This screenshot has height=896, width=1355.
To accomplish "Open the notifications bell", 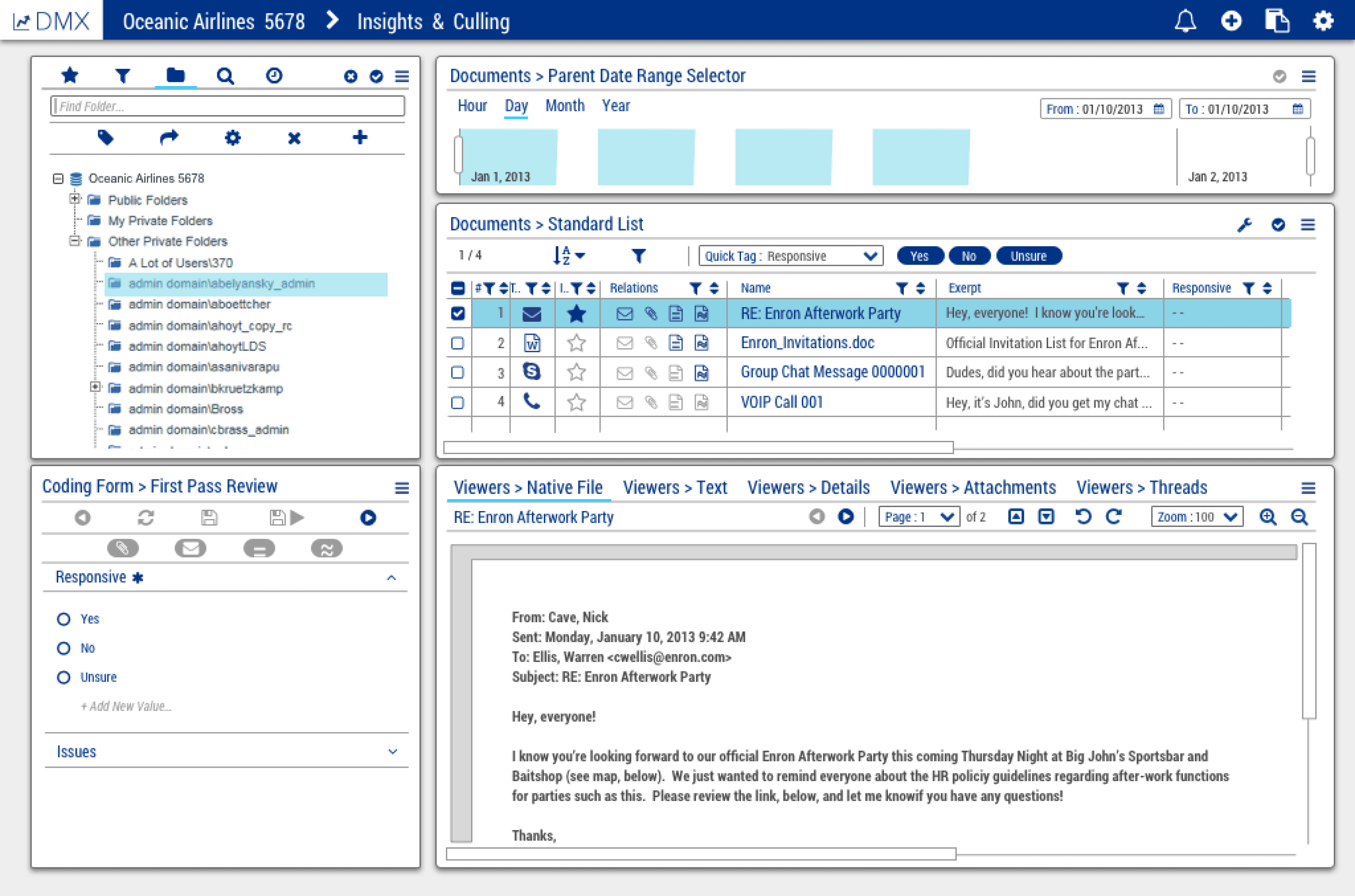I will point(1185,21).
